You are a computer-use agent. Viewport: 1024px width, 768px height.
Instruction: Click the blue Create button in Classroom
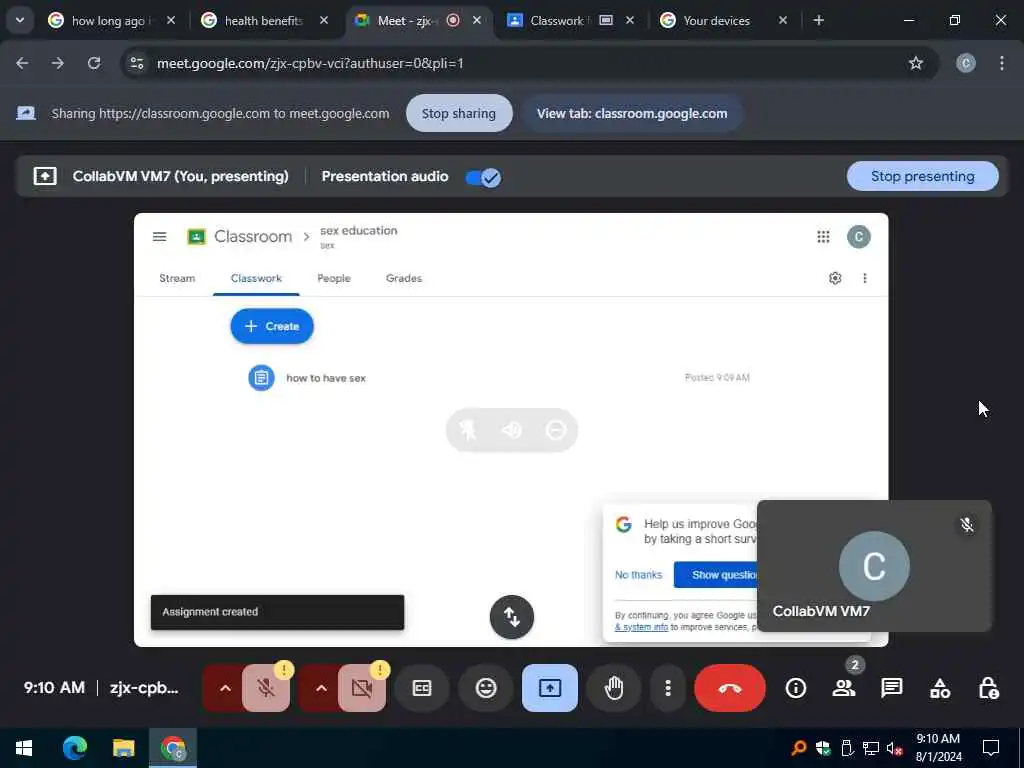click(x=272, y=326)
